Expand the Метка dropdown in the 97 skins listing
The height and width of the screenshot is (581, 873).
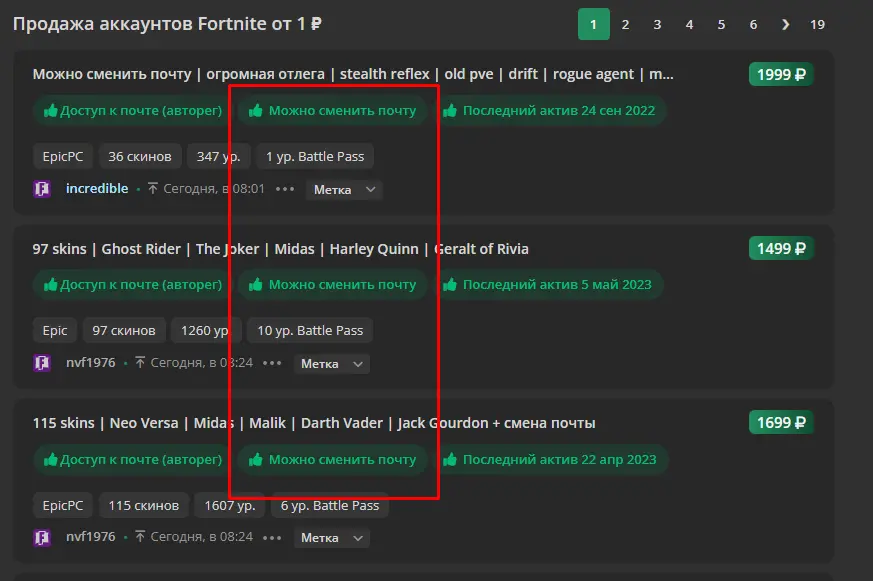pyautogui.click(x=331, y=364)
